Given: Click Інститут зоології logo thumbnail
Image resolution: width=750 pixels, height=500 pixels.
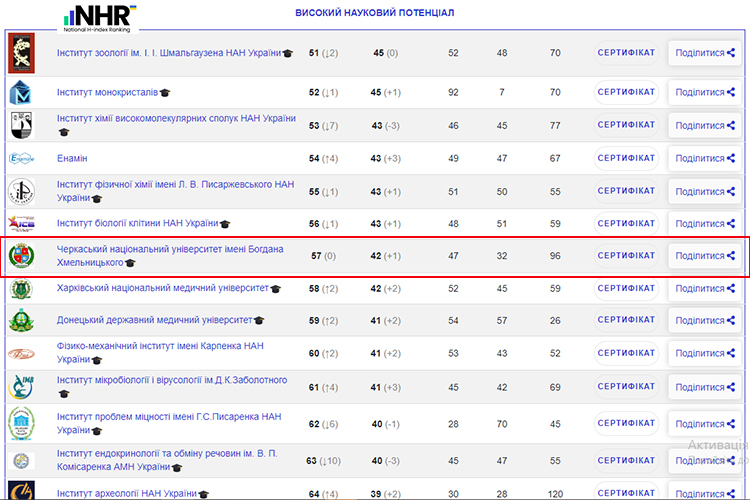Looking at the screenshot, I should [x=21, y=53].
